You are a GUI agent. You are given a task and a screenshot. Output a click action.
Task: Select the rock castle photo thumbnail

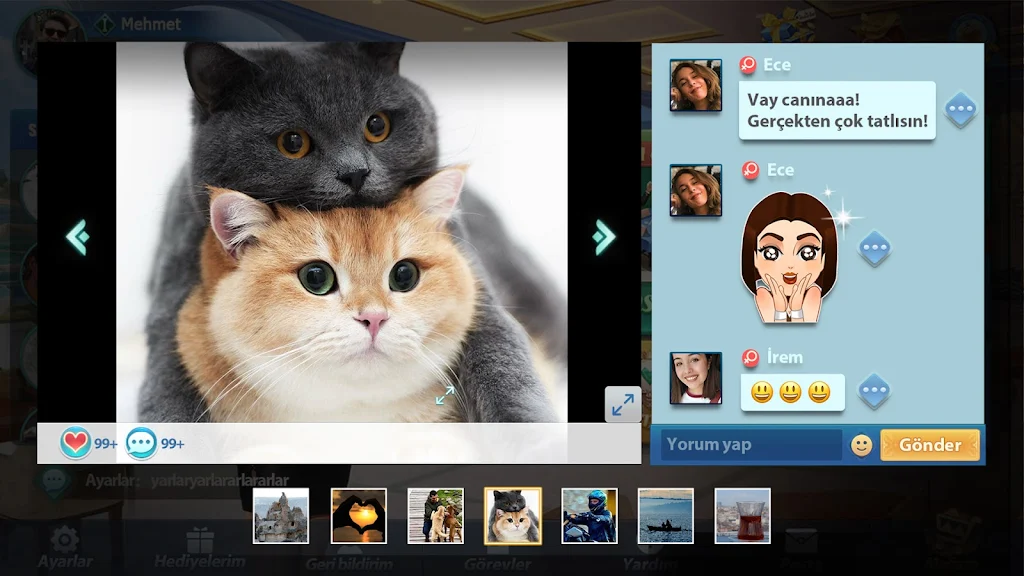point(281,516)
